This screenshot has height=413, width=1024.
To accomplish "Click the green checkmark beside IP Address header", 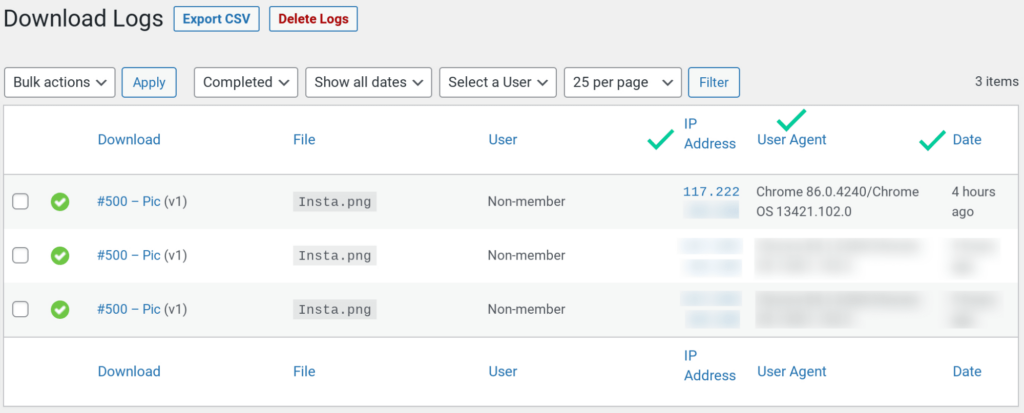I will pos(660,141).
